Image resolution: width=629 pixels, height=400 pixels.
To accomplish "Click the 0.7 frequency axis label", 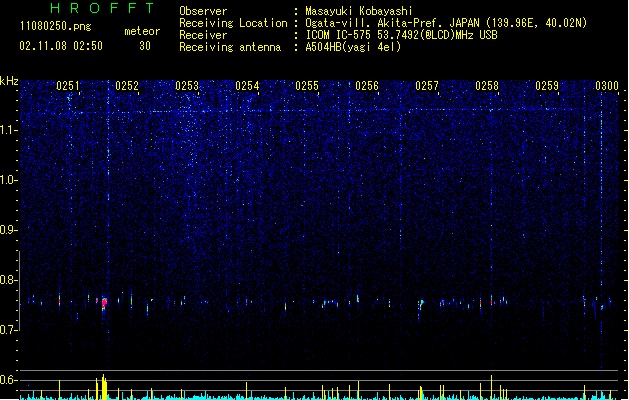I will (9, 330).
